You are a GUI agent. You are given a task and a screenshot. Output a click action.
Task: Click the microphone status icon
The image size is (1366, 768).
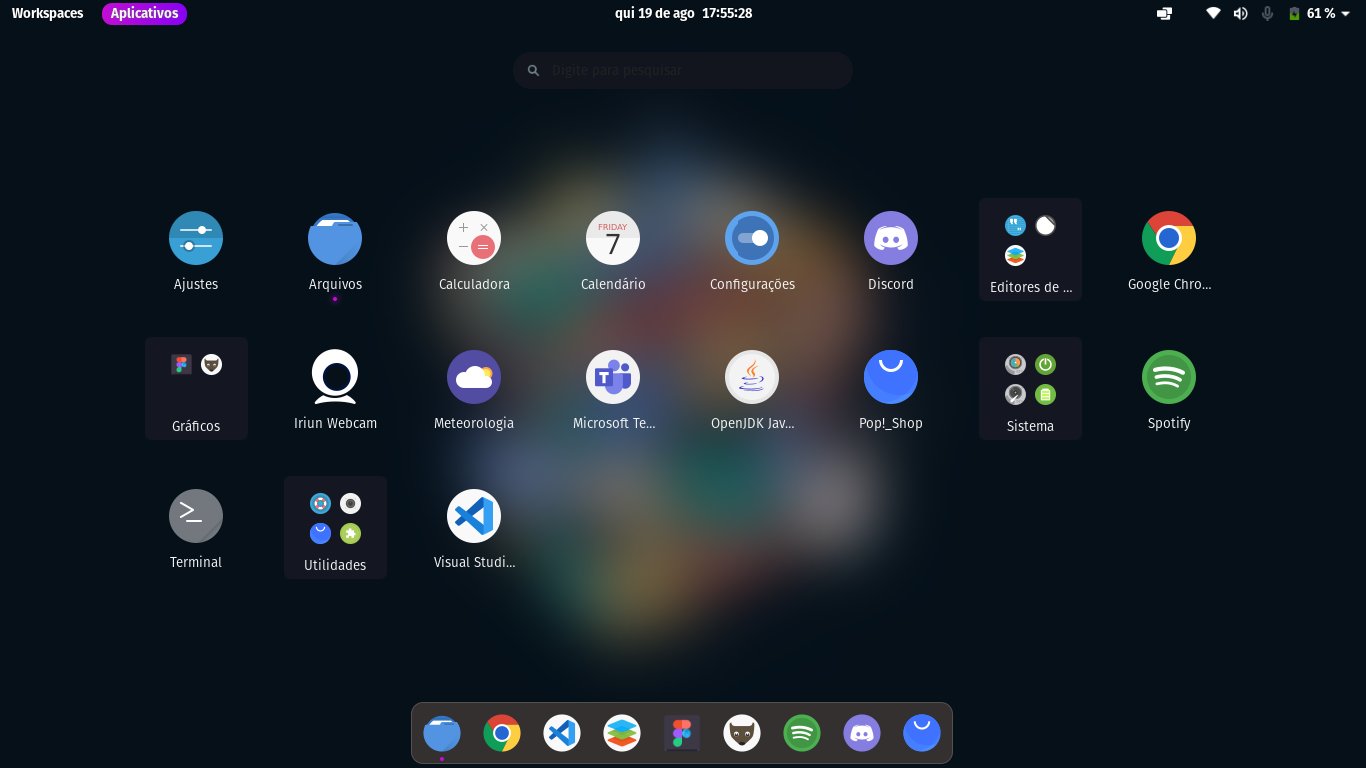pyautogui.click(x=1267, y=13)
